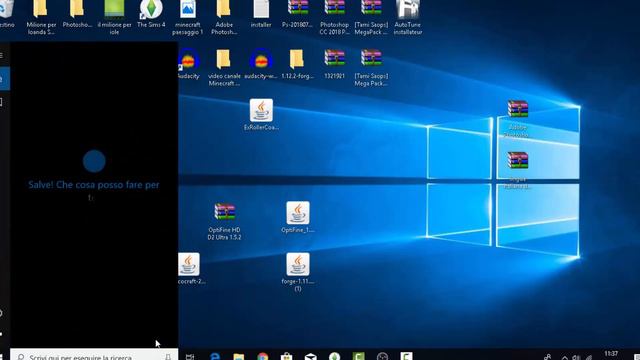The height and width of the screenshot is (360, 640).
Task: Select the 'Adobe Photosho...' archive on the right side
Action: 518,110
